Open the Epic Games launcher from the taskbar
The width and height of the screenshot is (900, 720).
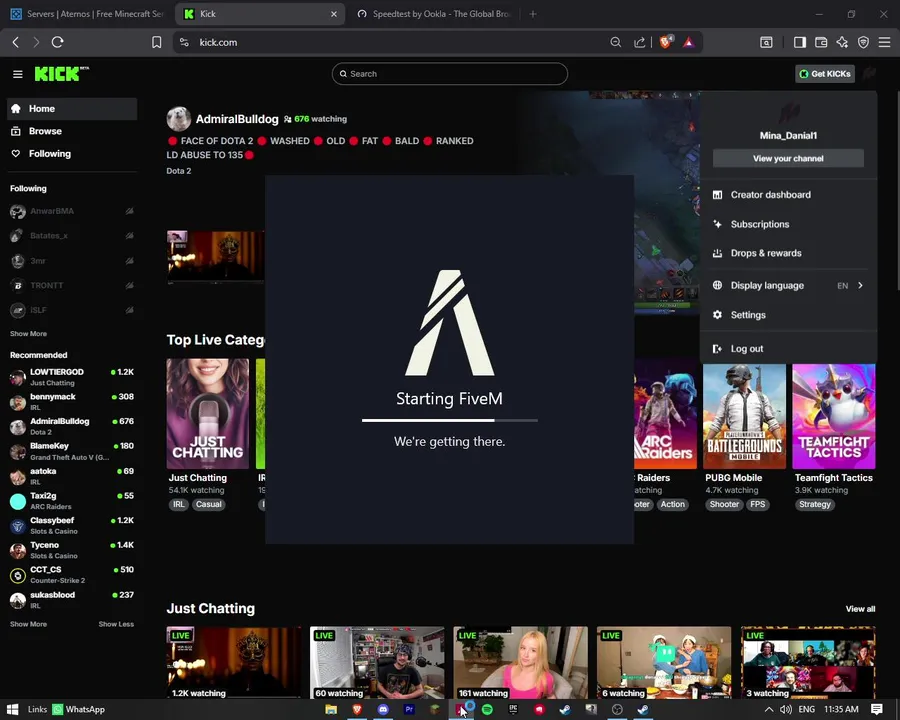(x=513, y=710)
